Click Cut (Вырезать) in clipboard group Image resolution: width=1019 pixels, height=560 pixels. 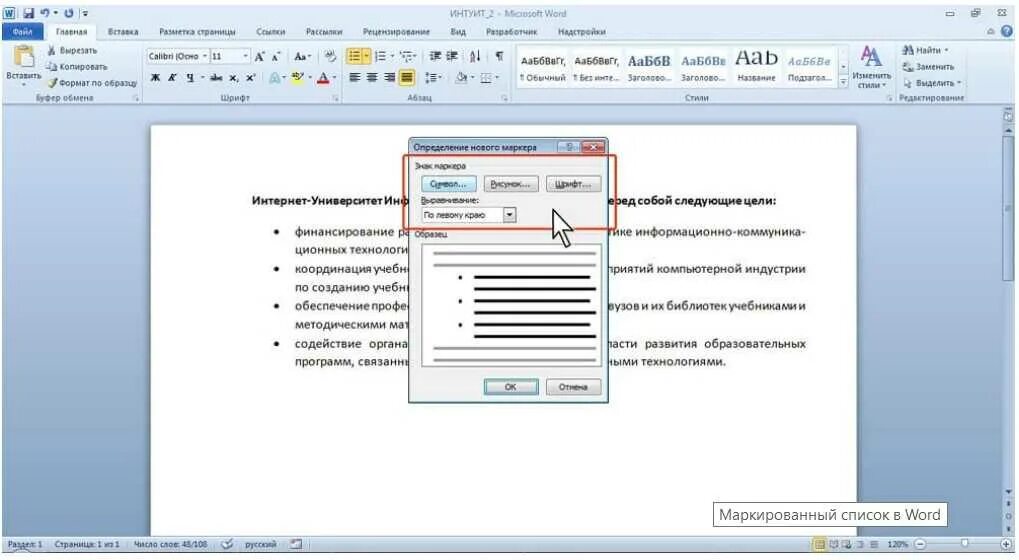(71, 50)
